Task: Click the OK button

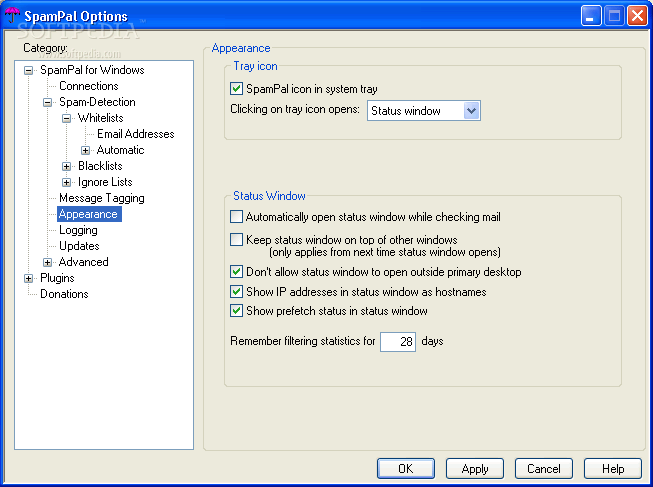Action: pos(406,469)
